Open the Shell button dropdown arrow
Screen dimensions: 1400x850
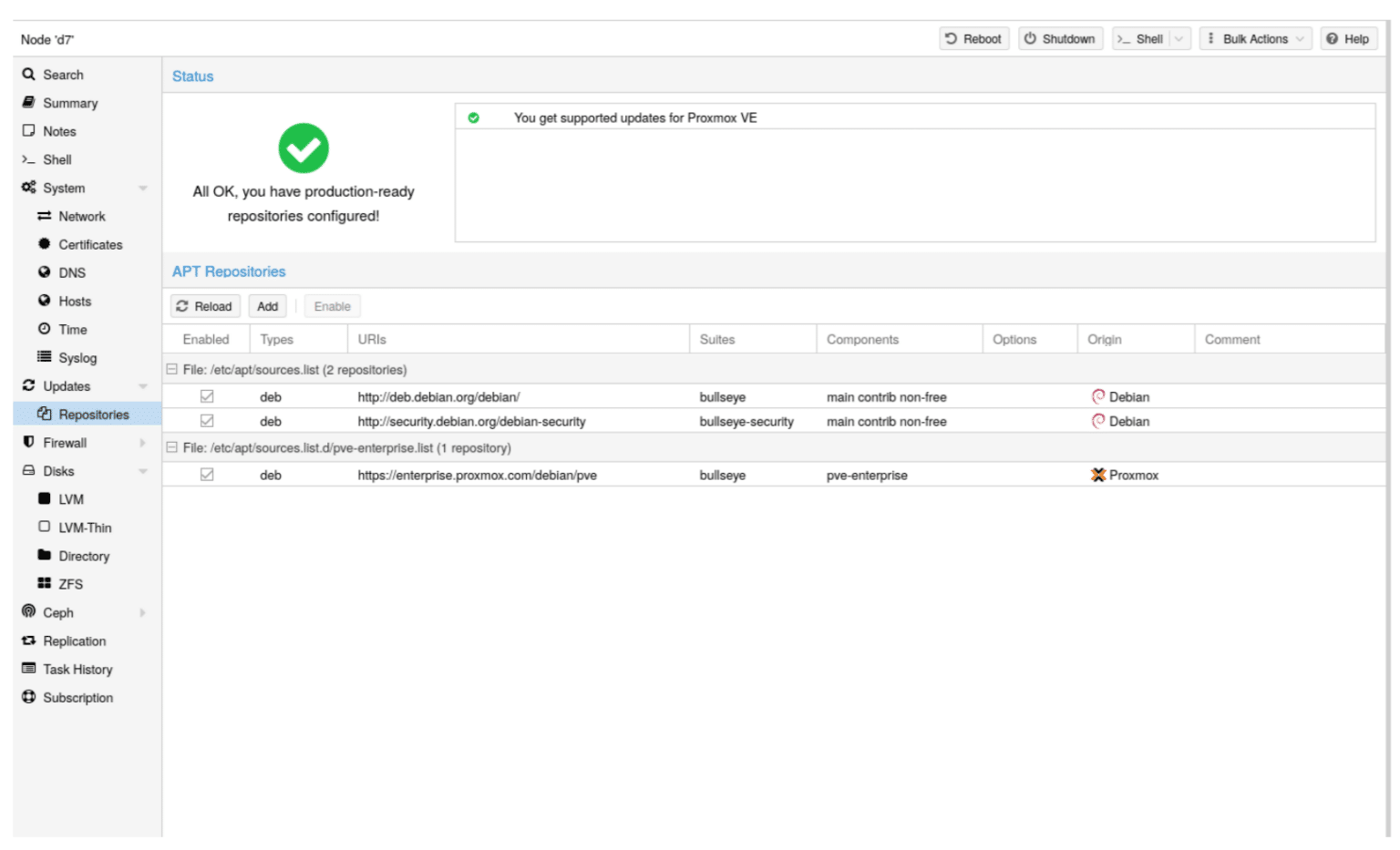click(1177, 38)
